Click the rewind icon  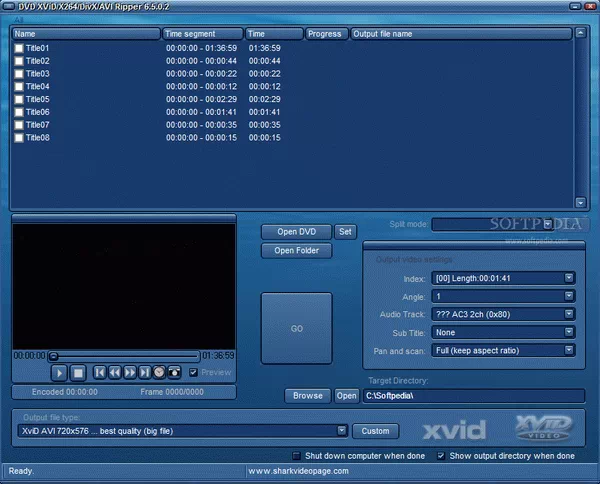(x=115, y=372)
